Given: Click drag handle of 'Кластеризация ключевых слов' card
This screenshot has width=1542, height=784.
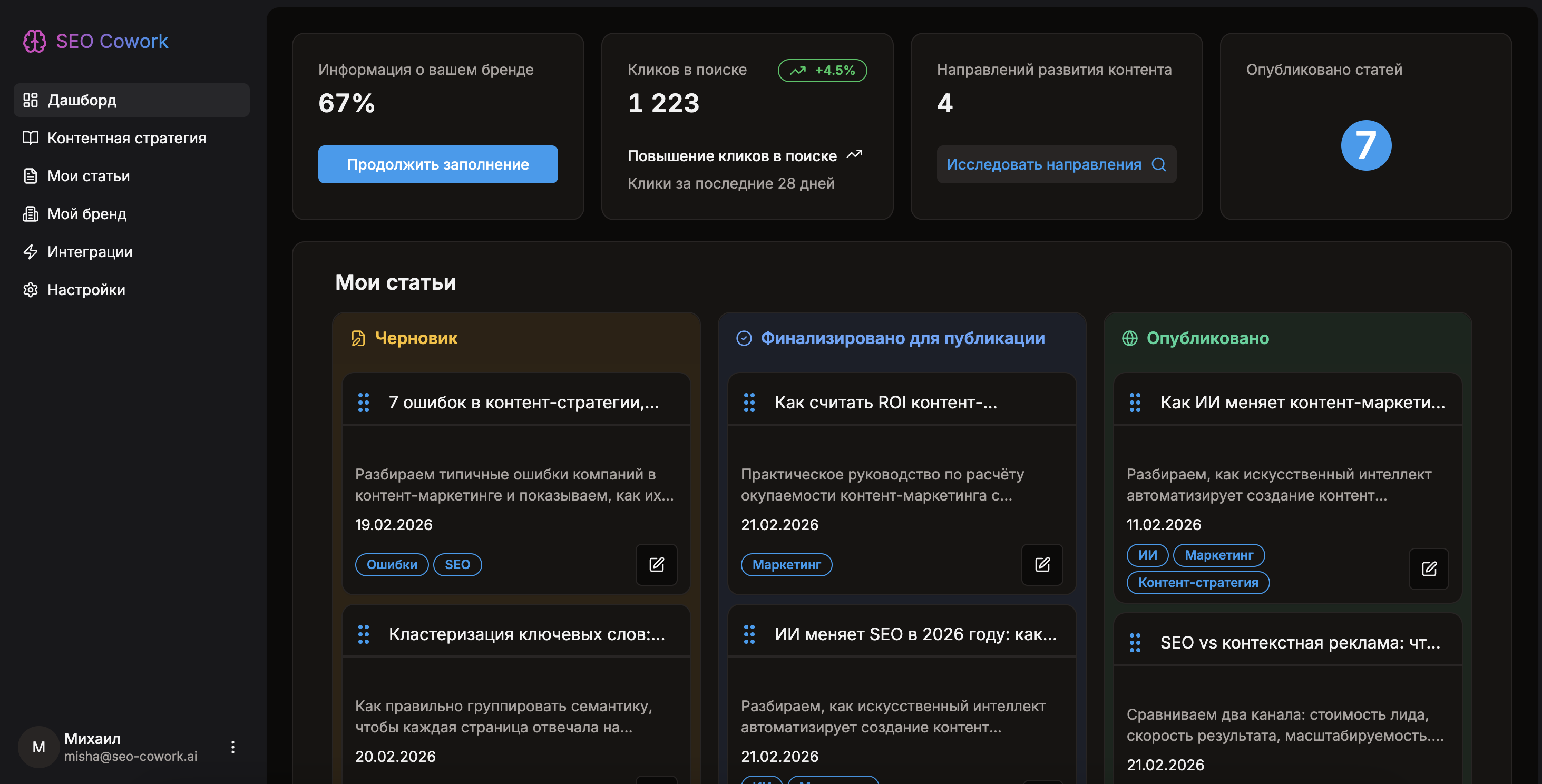Looking at the screenshot, I should (363, 634).
